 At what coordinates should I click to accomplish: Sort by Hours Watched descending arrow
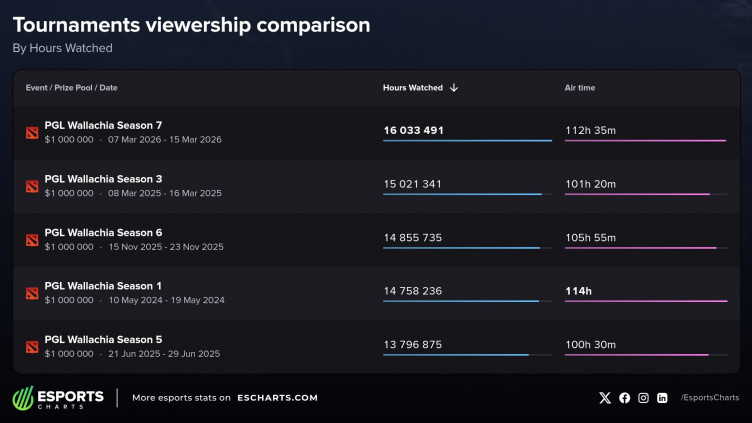point(454,88)
